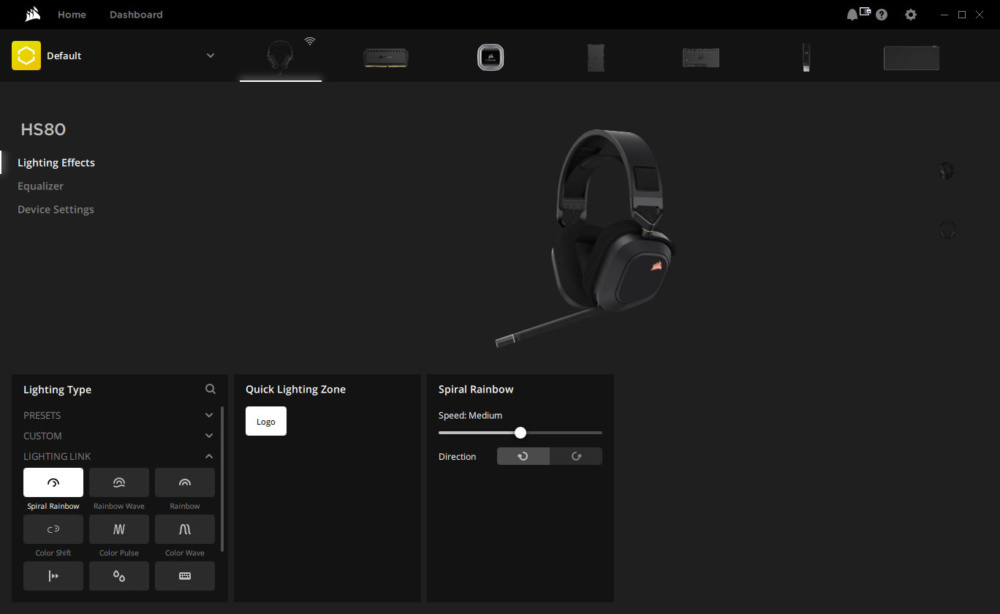Image resolution: width=1000 pixels, height=614 pixels.
Task: Open Device Settings page
Action: point(55,209)
